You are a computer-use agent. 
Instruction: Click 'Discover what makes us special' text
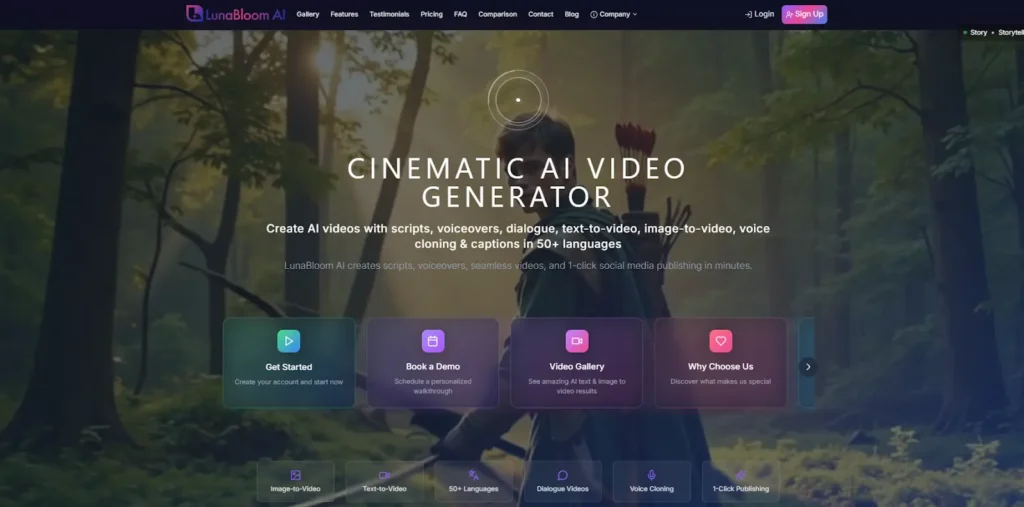pos(721,382)
